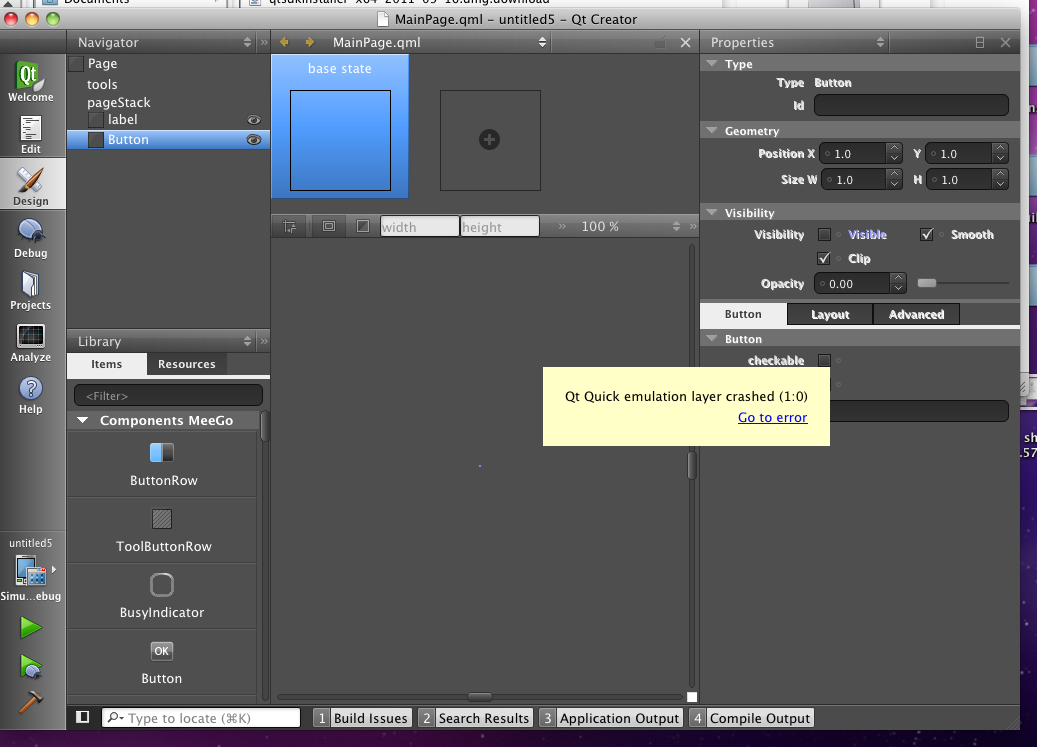Open the Library panel dropdown
The height and width of the screenshot is (747, 1037).
(x=247, y=341)
